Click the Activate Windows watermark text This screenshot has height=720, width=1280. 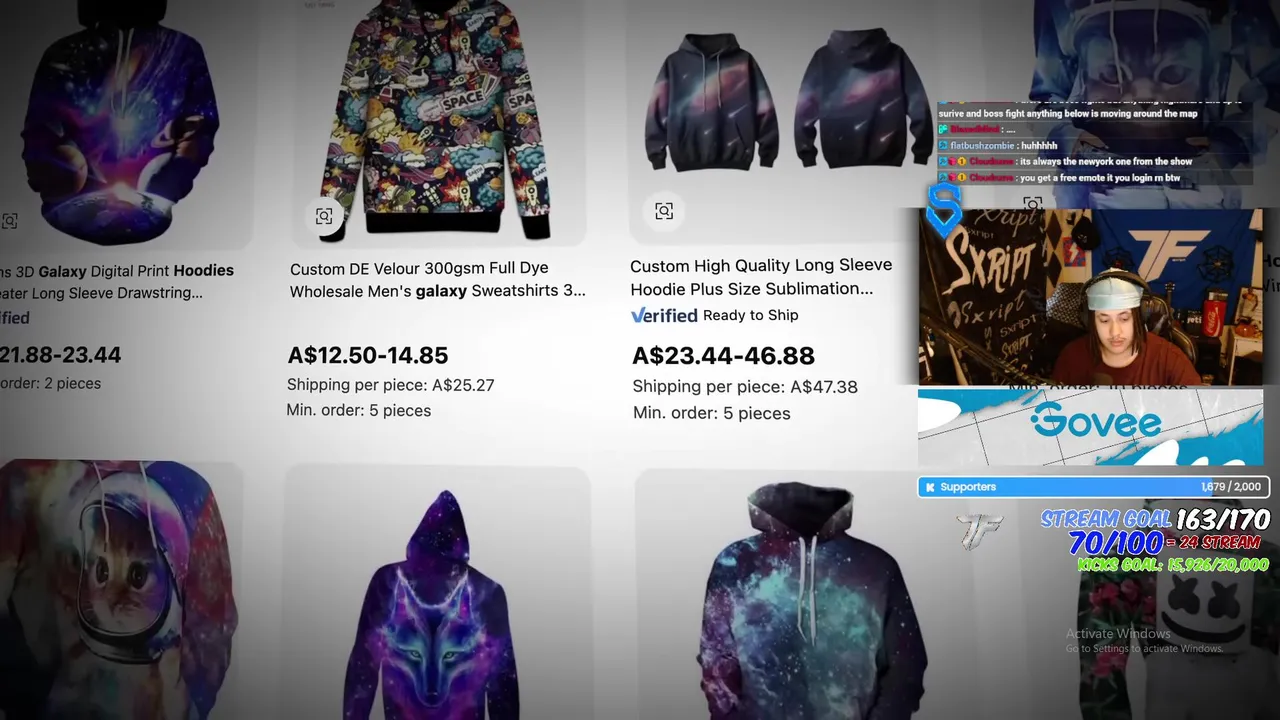pyautogui.click(x=1118, y=634)
